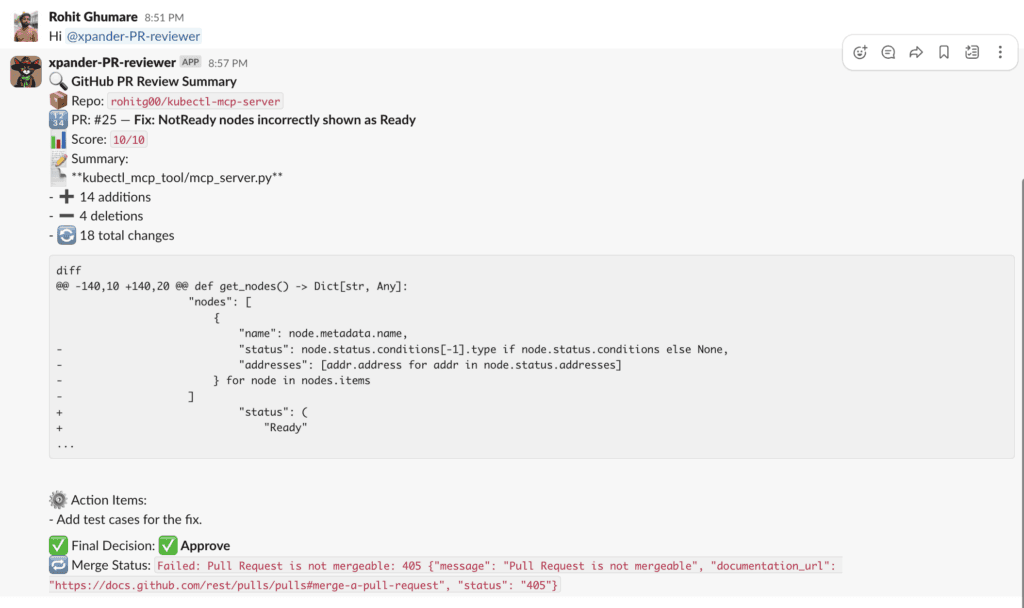Open xpander-PR-reviewer bot avatar
The height and width of the screenshot is (608, 1024).
point(25,72)
